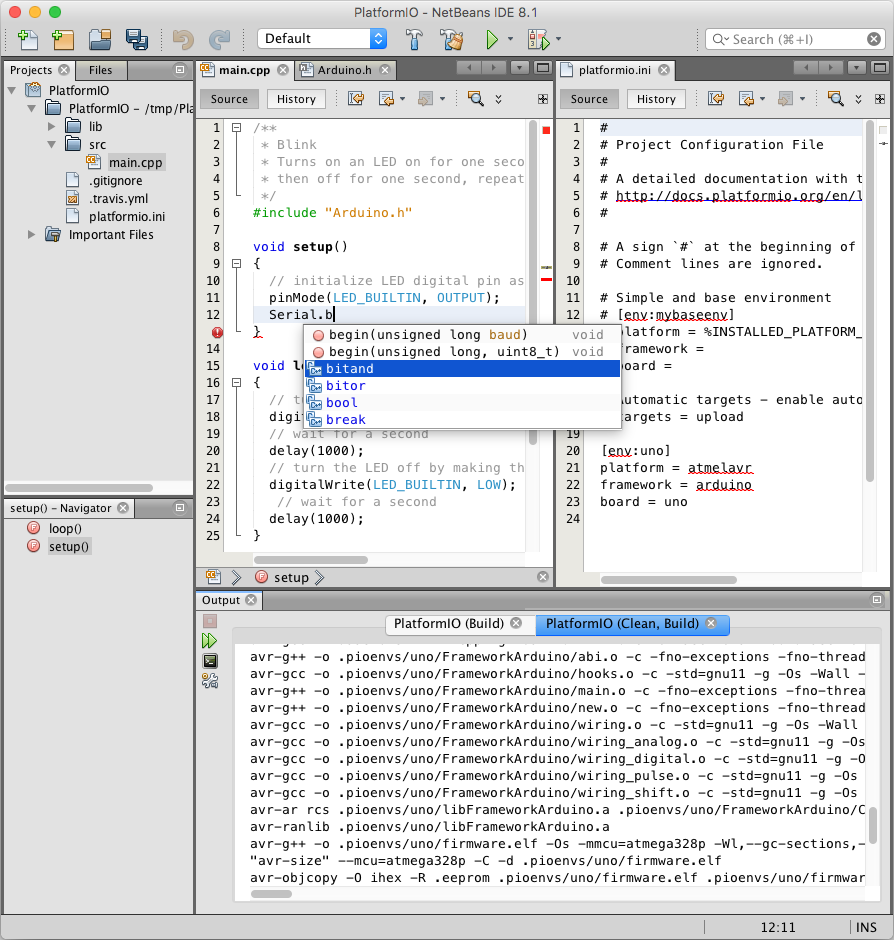The image size is (894, 940).
Task: Run the project with green play icon
Action: (491, 39)
